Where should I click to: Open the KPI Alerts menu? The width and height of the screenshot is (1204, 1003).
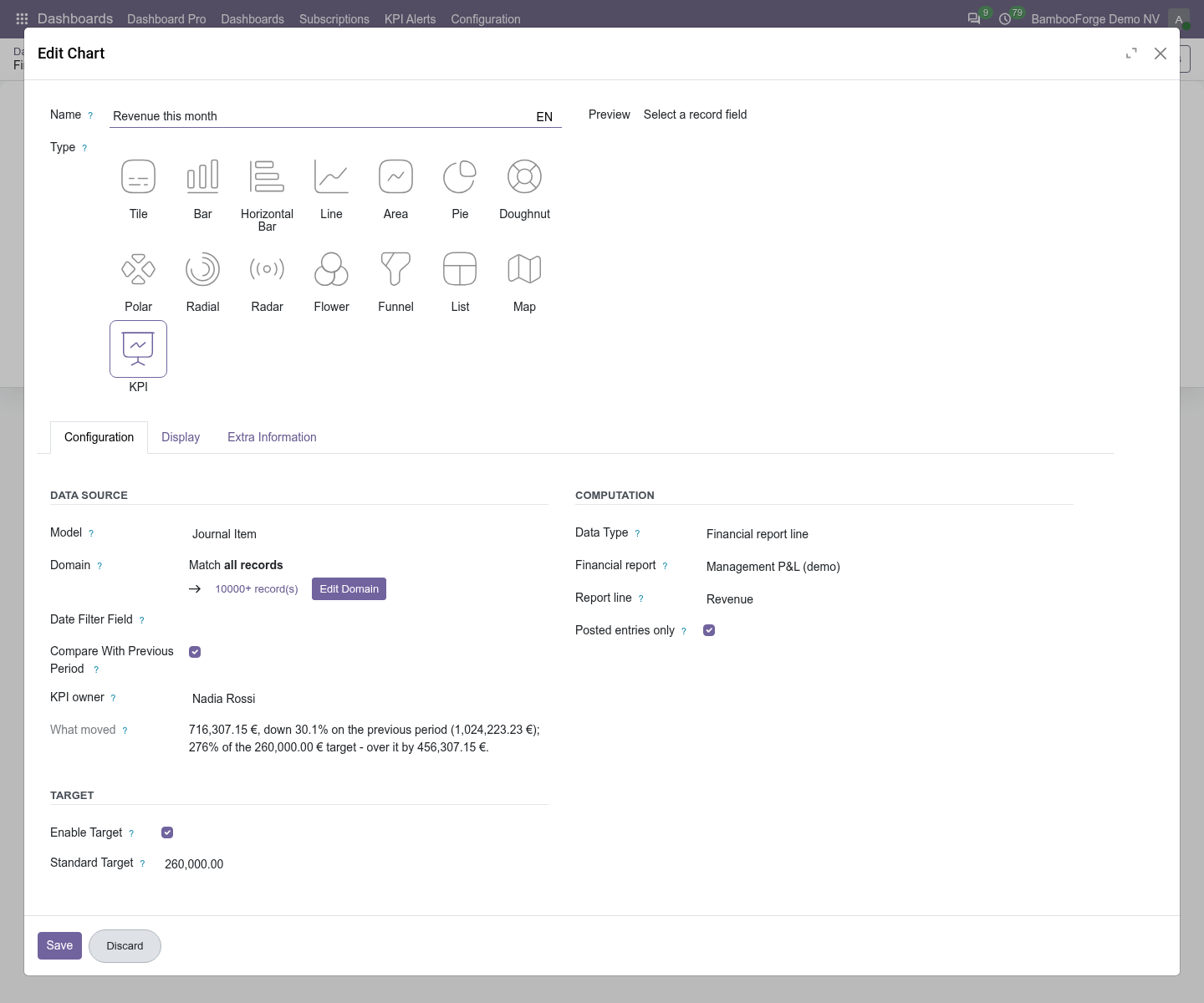pos(410,19)
